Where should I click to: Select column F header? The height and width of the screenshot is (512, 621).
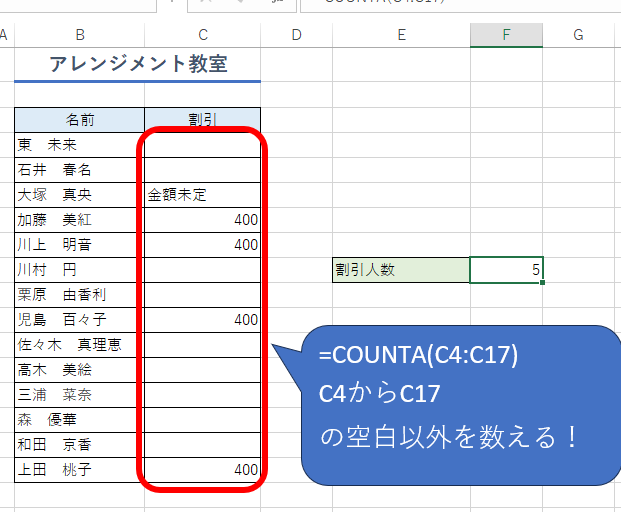[506, 35]
